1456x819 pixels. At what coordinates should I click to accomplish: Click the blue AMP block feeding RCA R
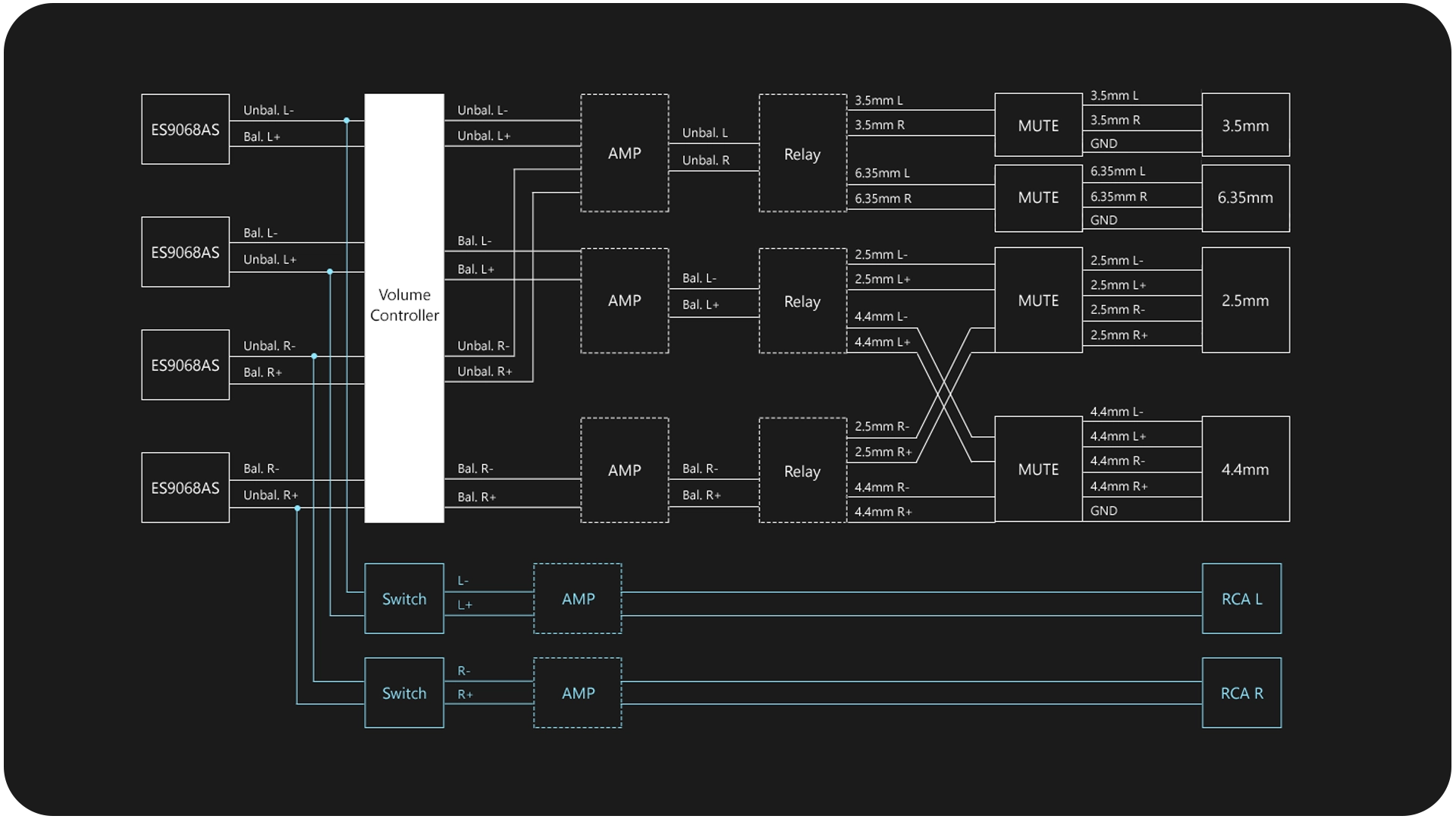[x=578, y=693]
